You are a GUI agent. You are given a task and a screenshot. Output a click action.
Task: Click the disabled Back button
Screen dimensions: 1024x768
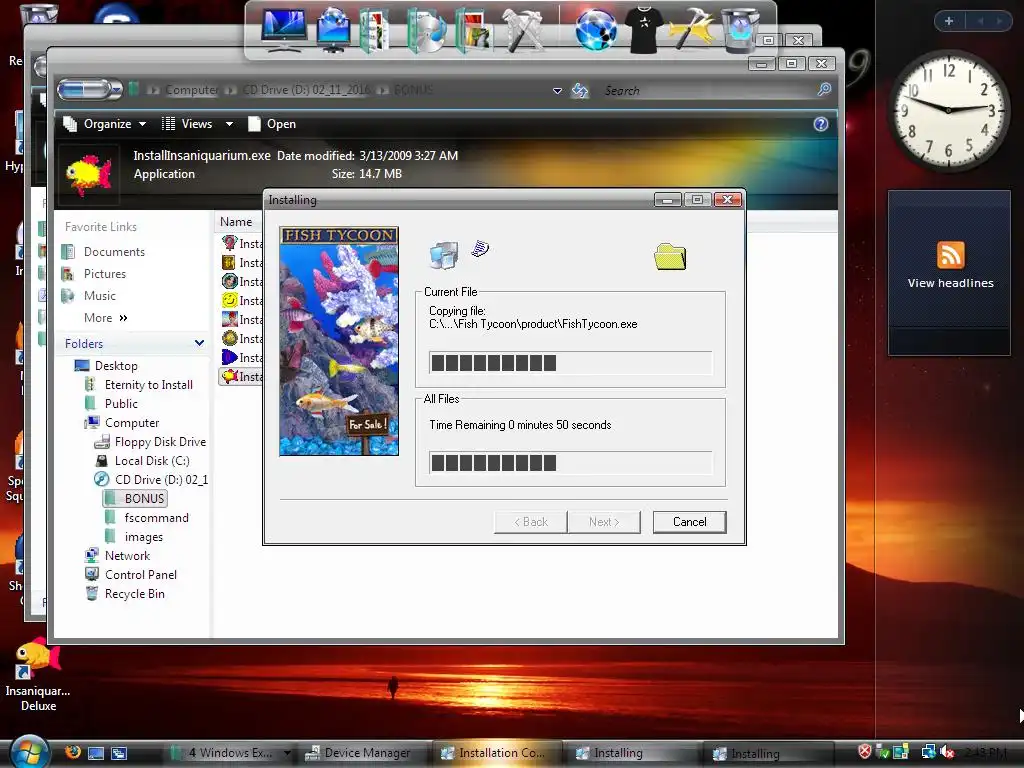(530, 522)
